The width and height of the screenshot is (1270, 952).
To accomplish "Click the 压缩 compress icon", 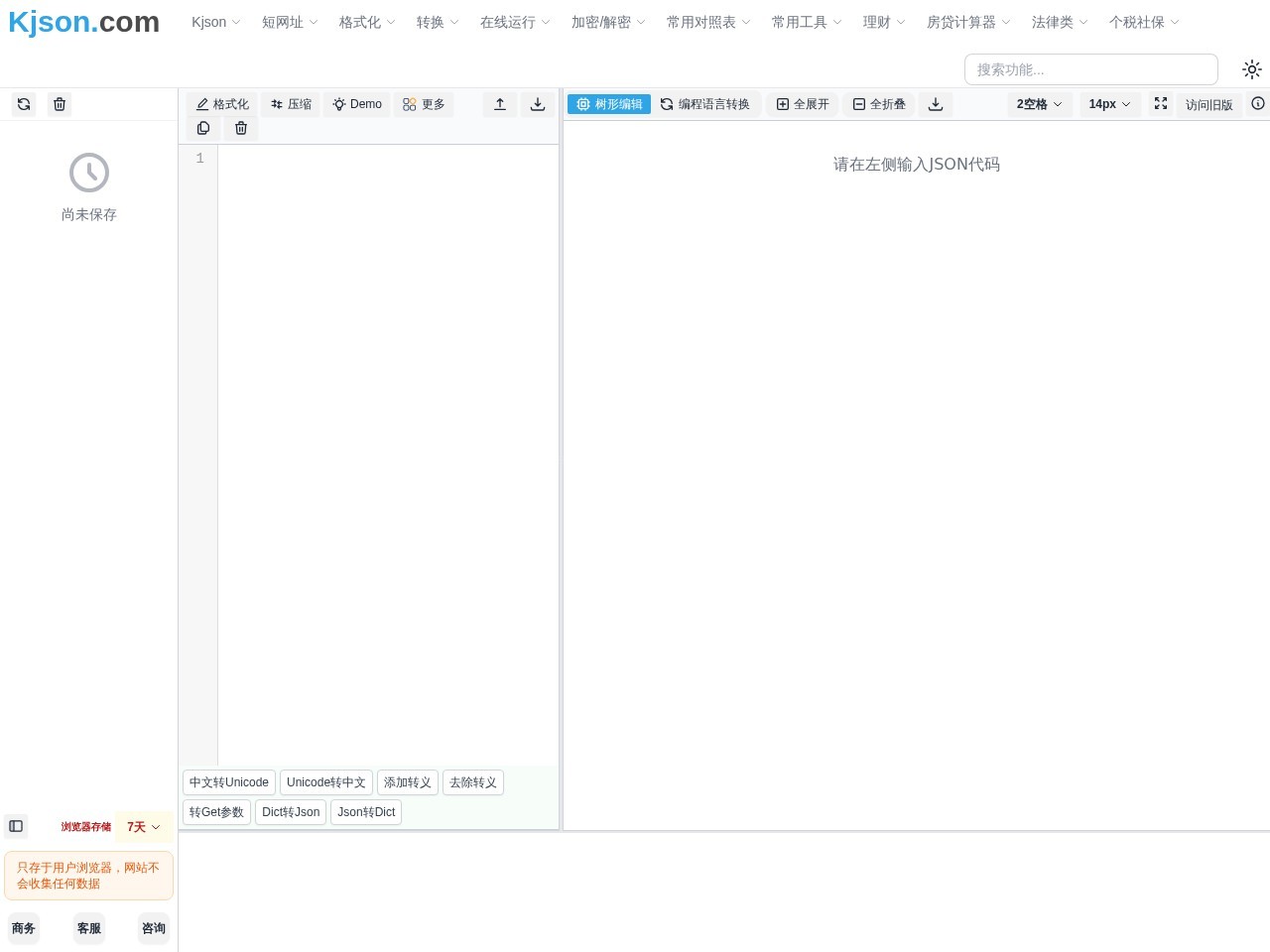I will pyautogui.click(x=291, y=104).
